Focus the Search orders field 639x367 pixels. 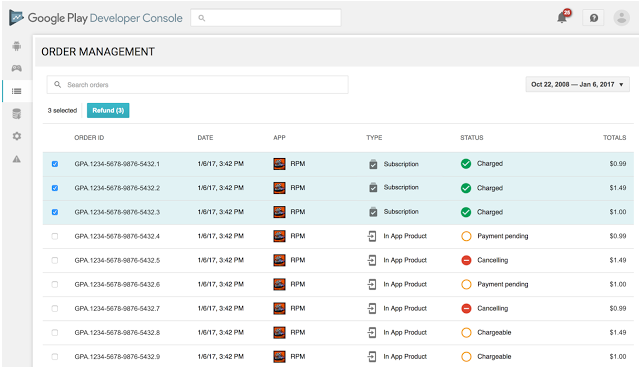pos(198,84)
